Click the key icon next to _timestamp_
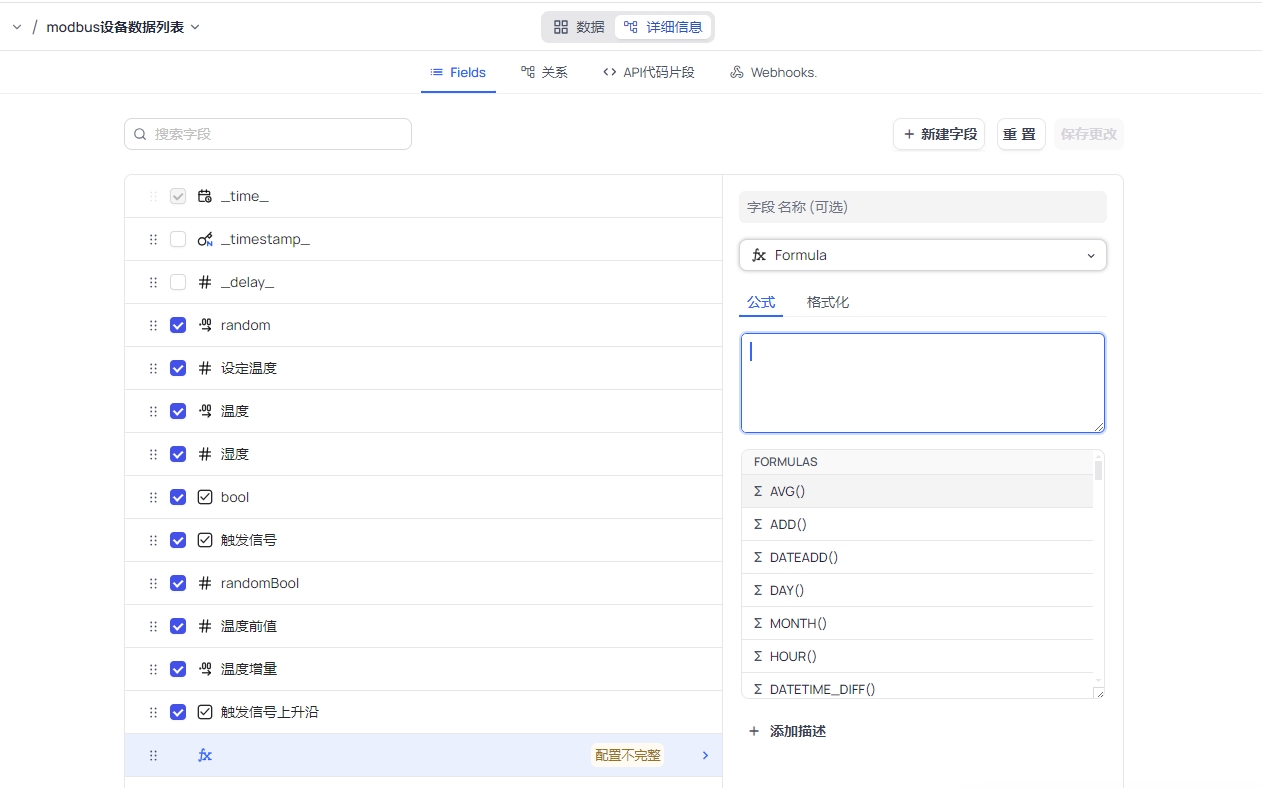Image resolution: width=1262 pixels, height=788 pixels. tap(205, 239)
